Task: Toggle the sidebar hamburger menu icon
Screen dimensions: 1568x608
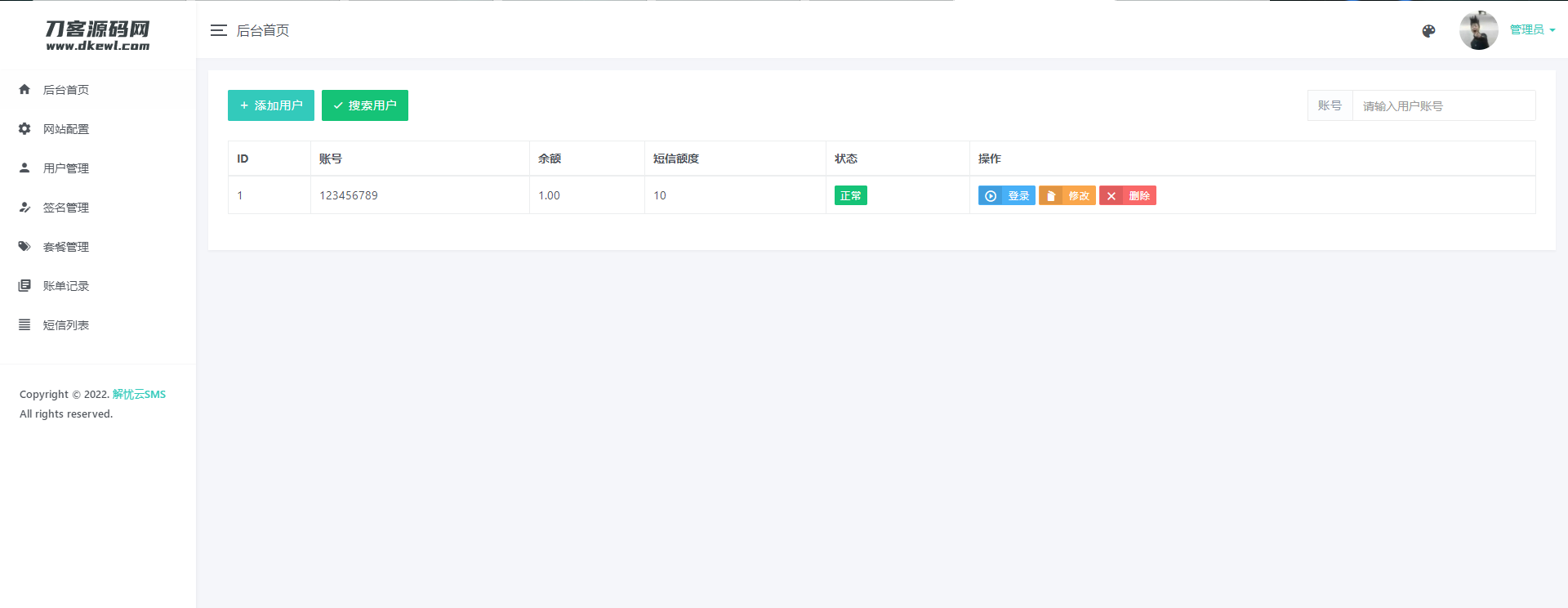Action: [218, 30]
